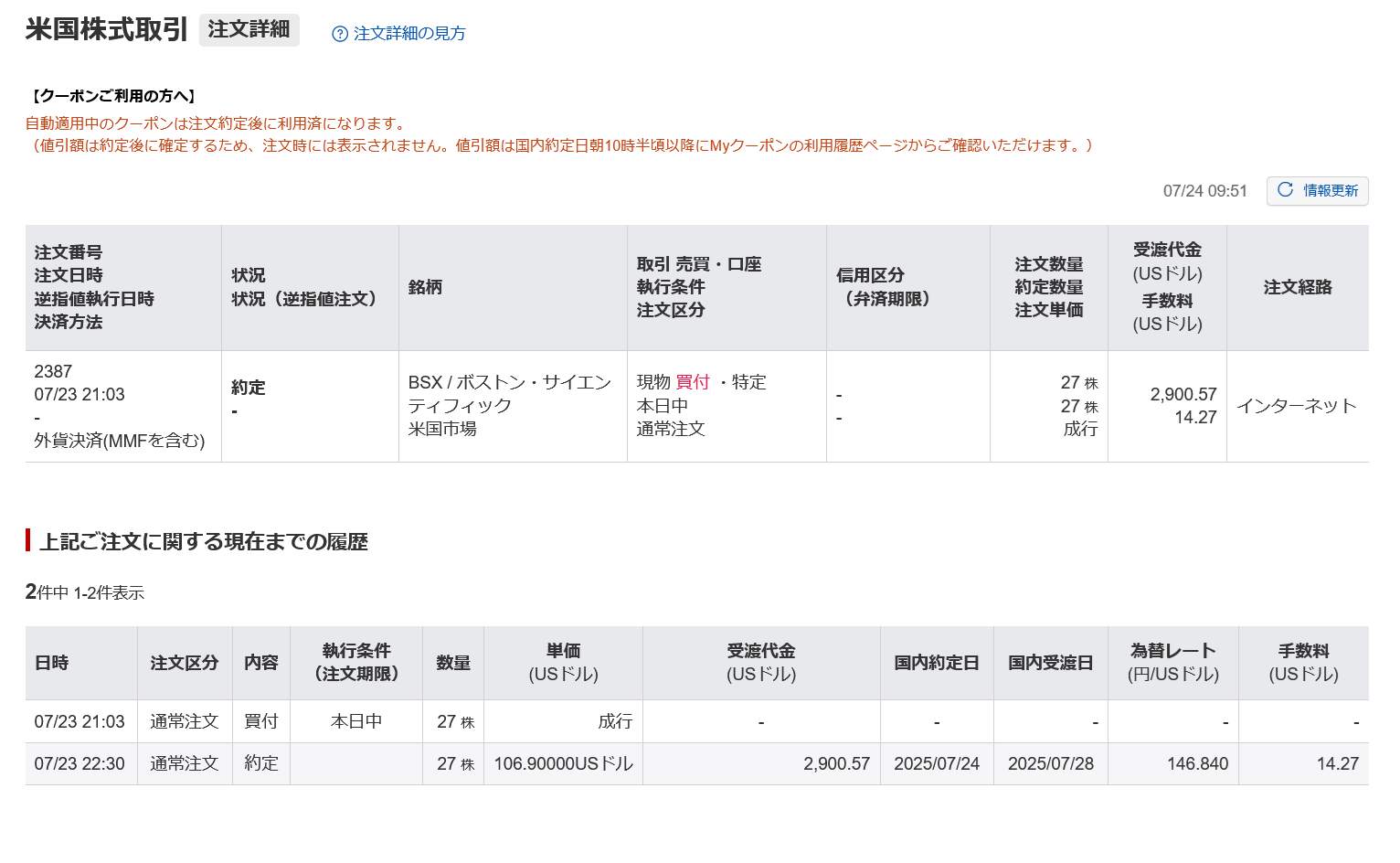The height and width of the screenshot is (863, 1400).
Task: Click the orange coupon auto-apply notice line
Action: (x=217, y=123)
